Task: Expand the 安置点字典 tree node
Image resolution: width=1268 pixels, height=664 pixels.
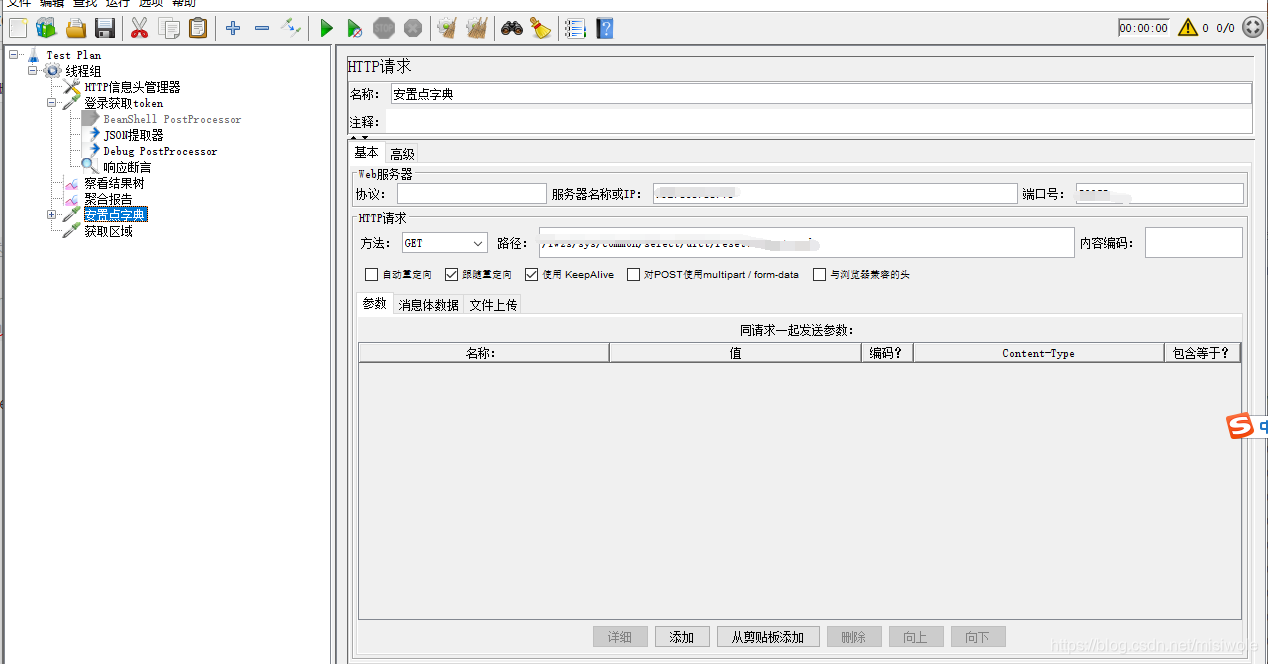Action: [52, 215]
